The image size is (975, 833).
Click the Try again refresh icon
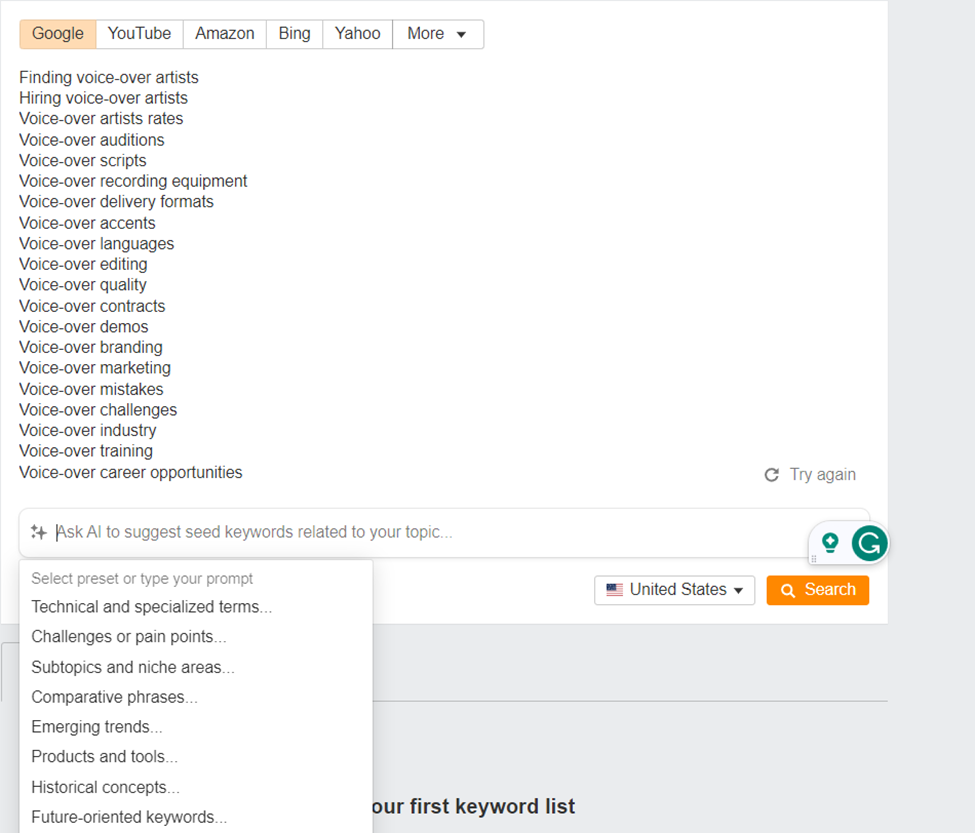click(x=772, y=475)
